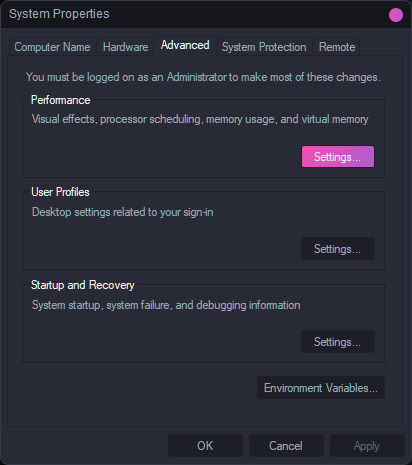Click the desktop settings sign-in description
Viewport: 412px width, 465px height.
point(123,212)
